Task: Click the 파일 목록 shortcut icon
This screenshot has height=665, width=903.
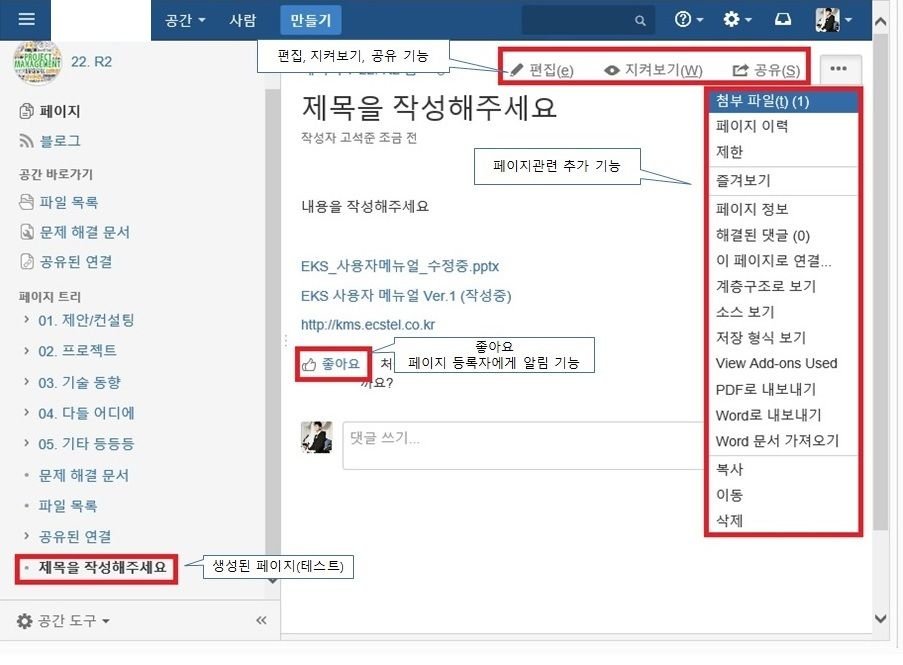Action: [26, 202]
